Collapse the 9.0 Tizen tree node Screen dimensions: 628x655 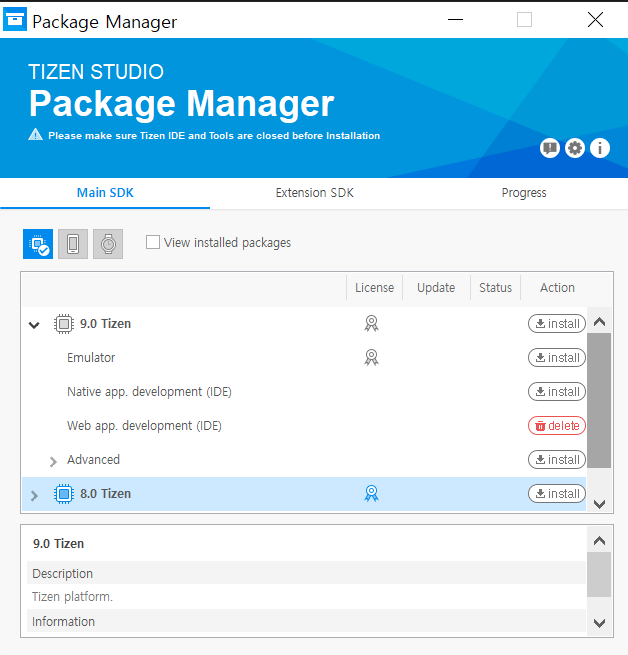pyautogui.click(x=34, y=325)
